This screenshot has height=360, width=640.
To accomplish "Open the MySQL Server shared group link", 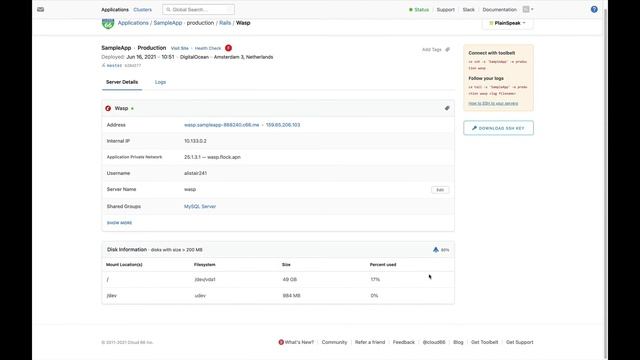I will pyautogui.click(x=200, y=207).
